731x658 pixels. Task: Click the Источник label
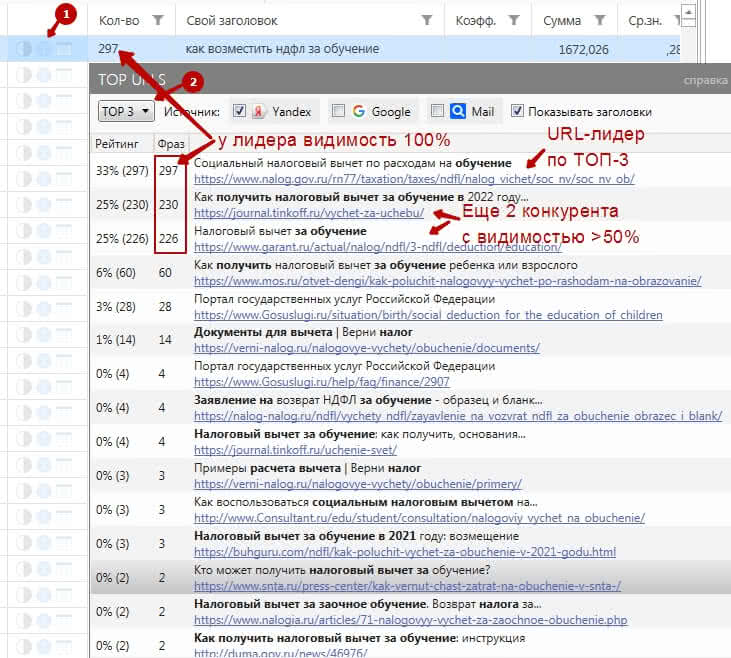click(192, 112)
